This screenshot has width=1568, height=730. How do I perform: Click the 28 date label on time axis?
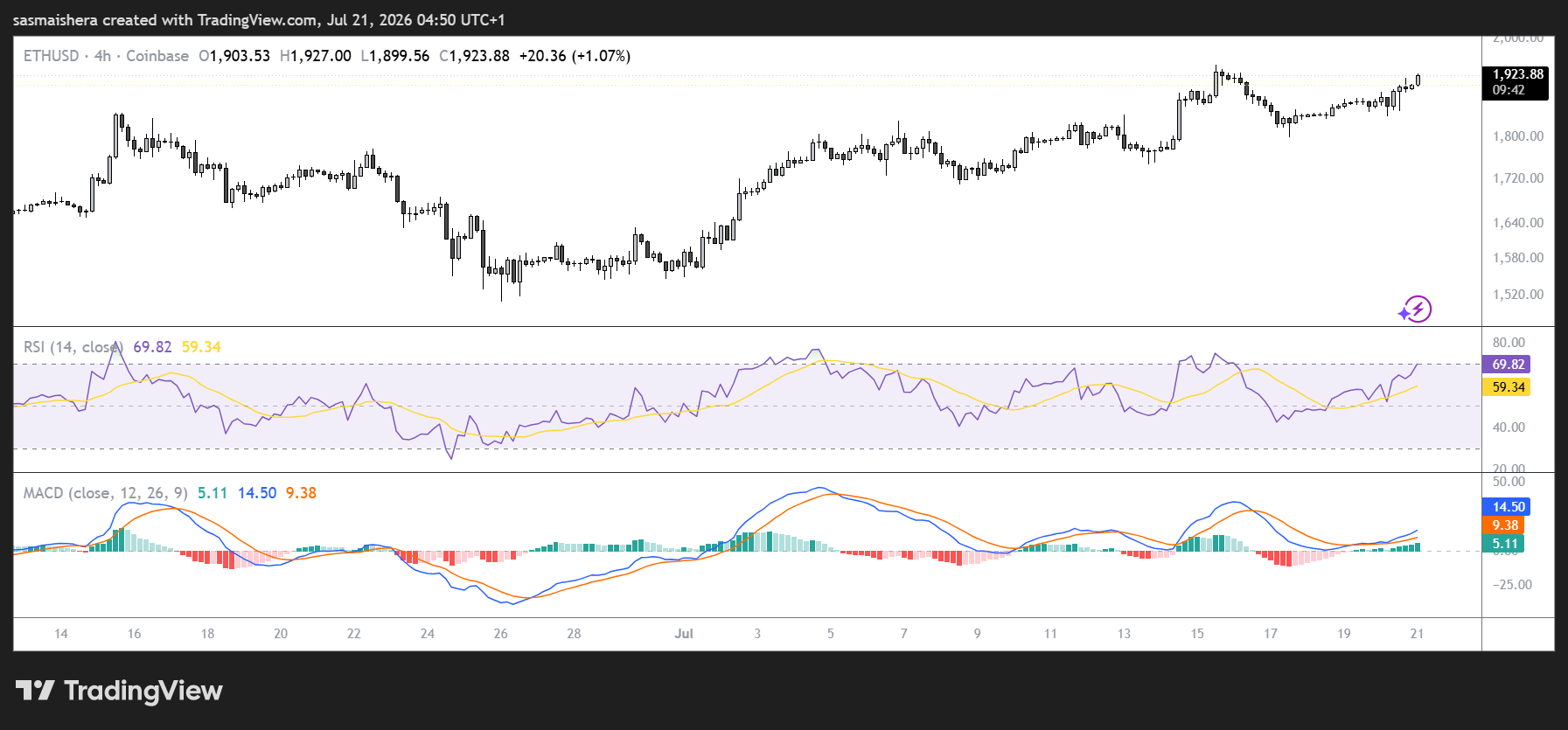tap(574, 634)
